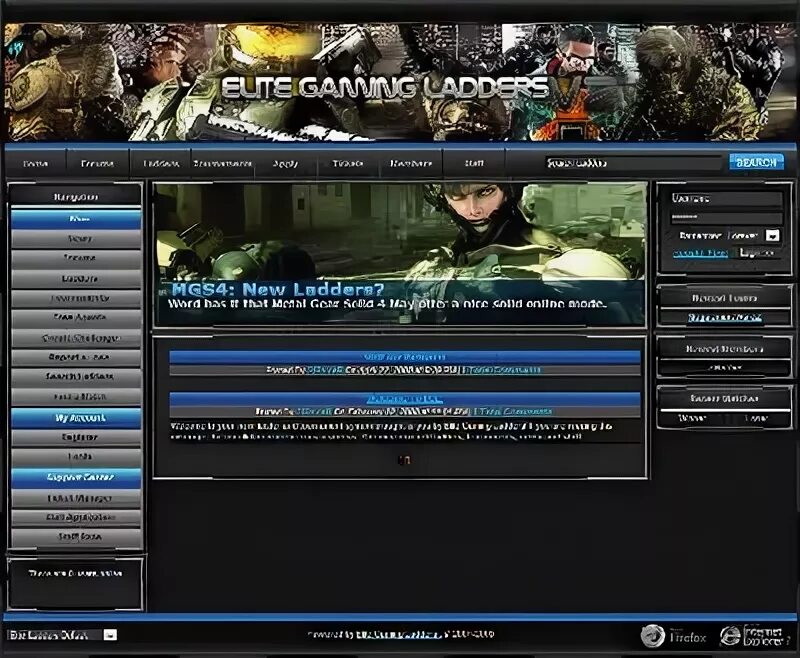The height and width of the screenshot is (658, 800).
Task: Open the Tournaments item in top navigation
Action: click(222, 163)
